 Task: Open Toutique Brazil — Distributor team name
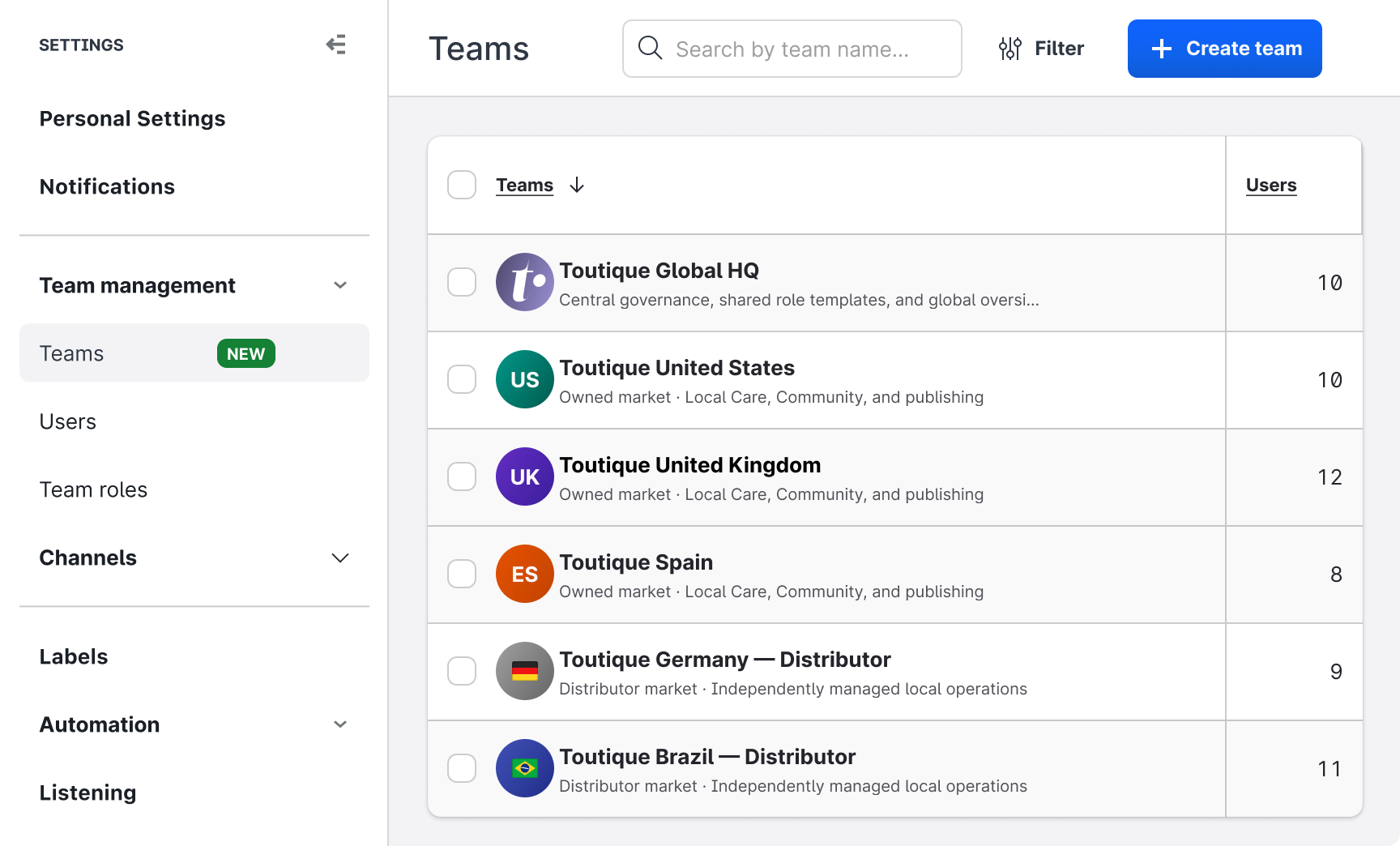point(707,756)
